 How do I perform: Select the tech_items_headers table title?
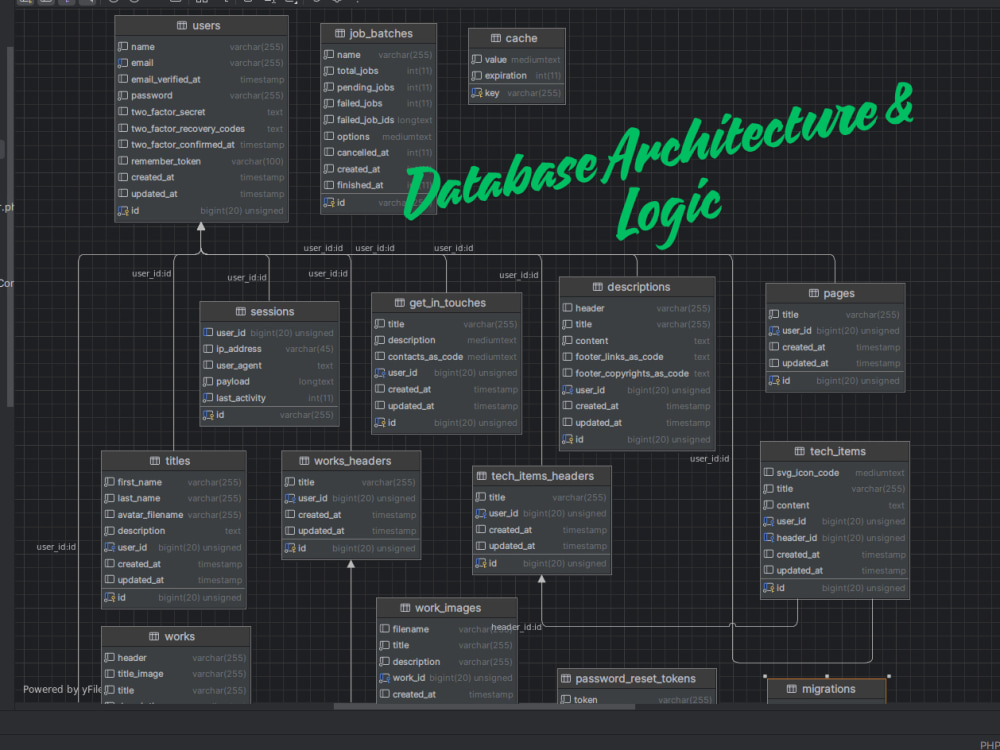pyautogui.click(x=542, y=476)
